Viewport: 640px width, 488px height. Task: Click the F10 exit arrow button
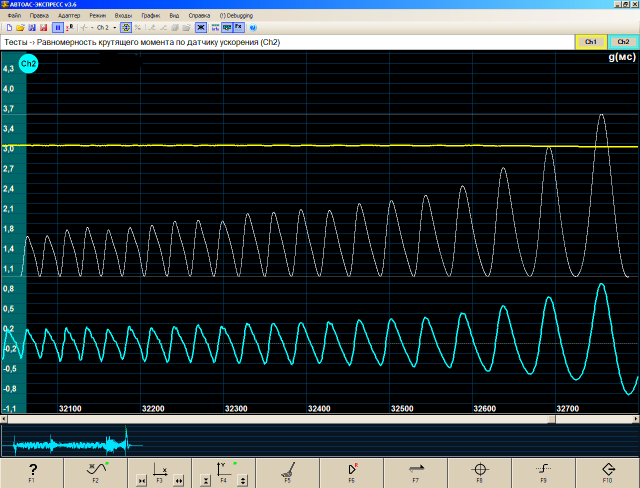click(x=607, y=471)
